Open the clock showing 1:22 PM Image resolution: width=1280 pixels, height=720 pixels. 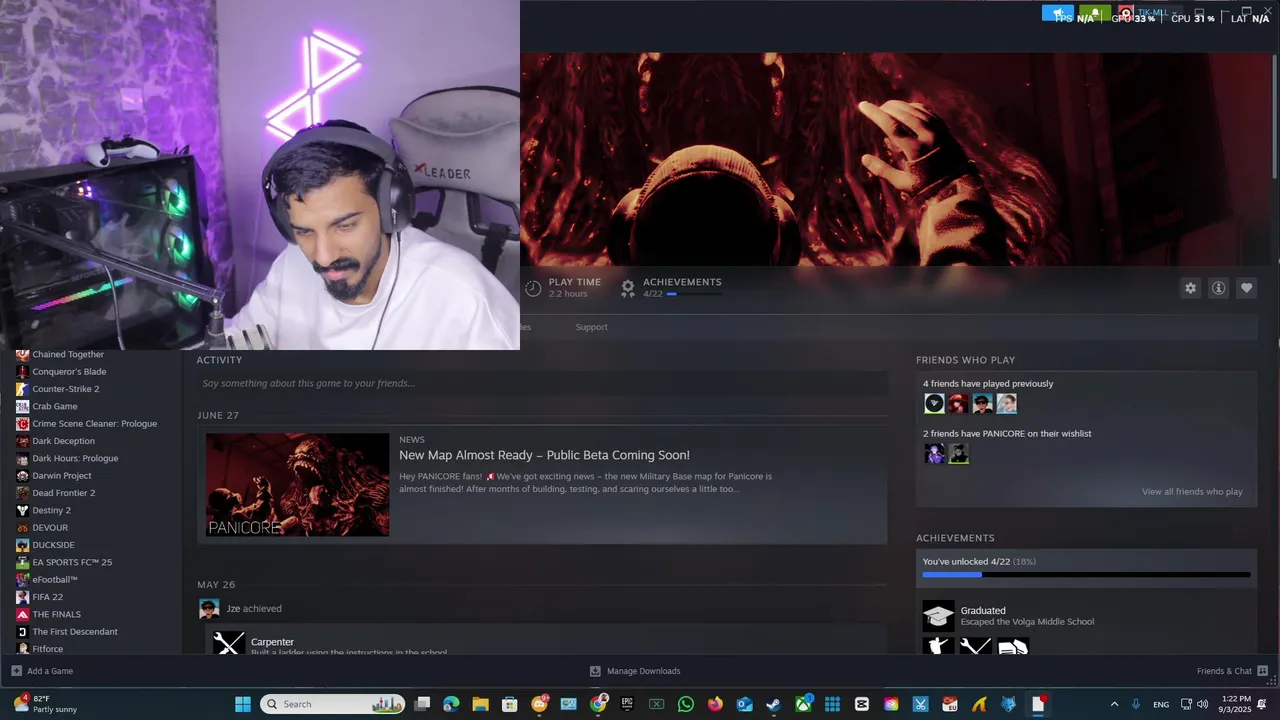coord(1236,704)
